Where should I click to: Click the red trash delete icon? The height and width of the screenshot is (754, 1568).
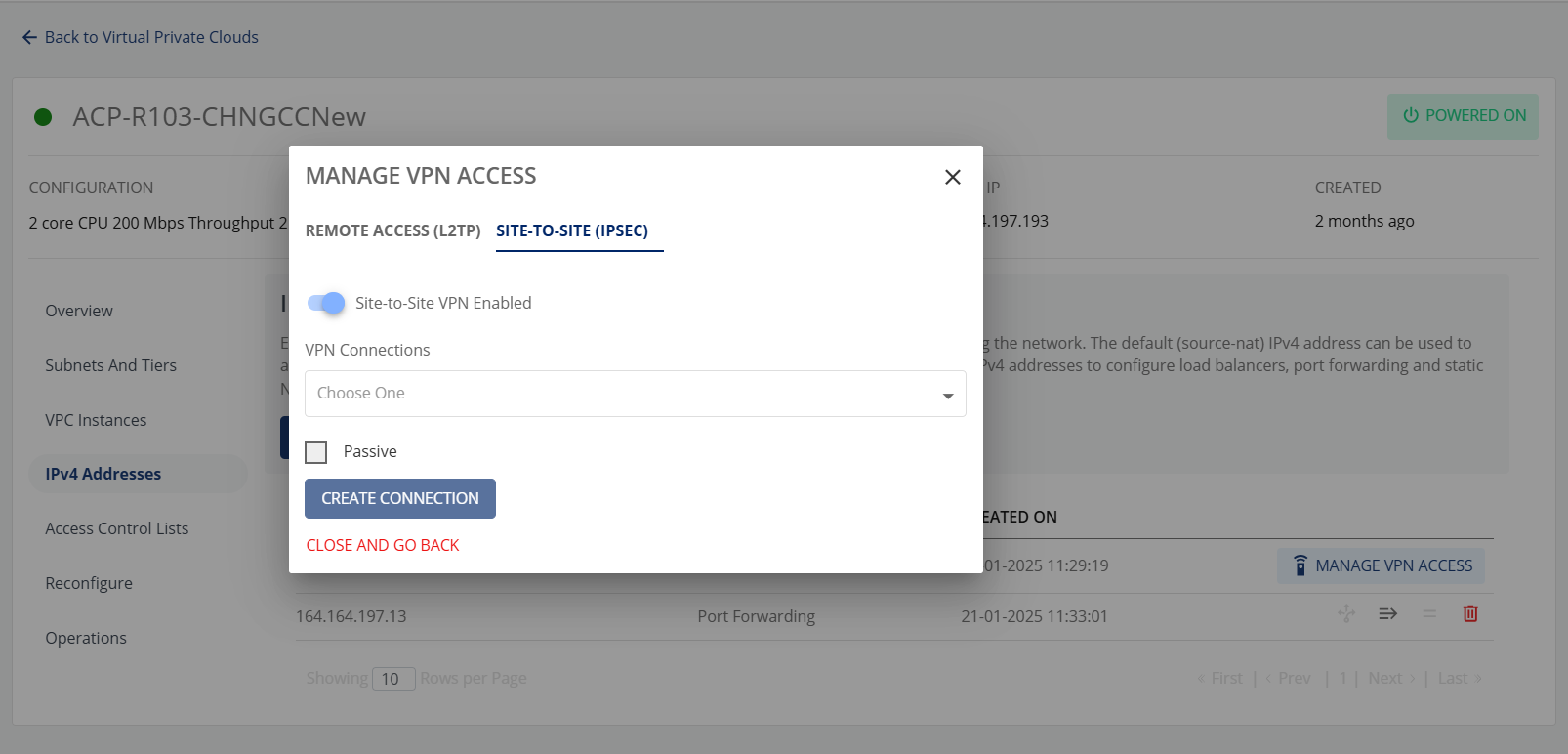click(x=1470, y=613)
